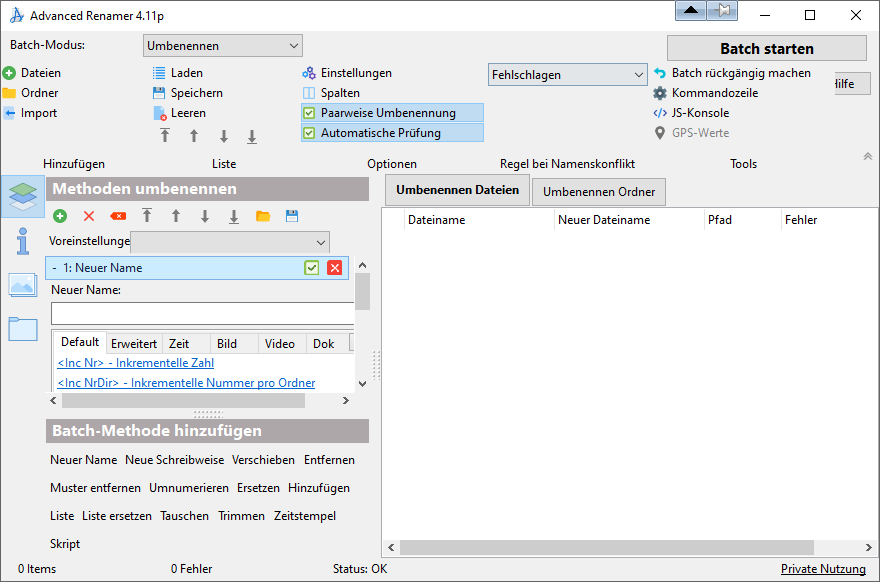Click Batch rückgängig machen undo icon
Viewport: 880px width, 582px height.
pos(659,73)
